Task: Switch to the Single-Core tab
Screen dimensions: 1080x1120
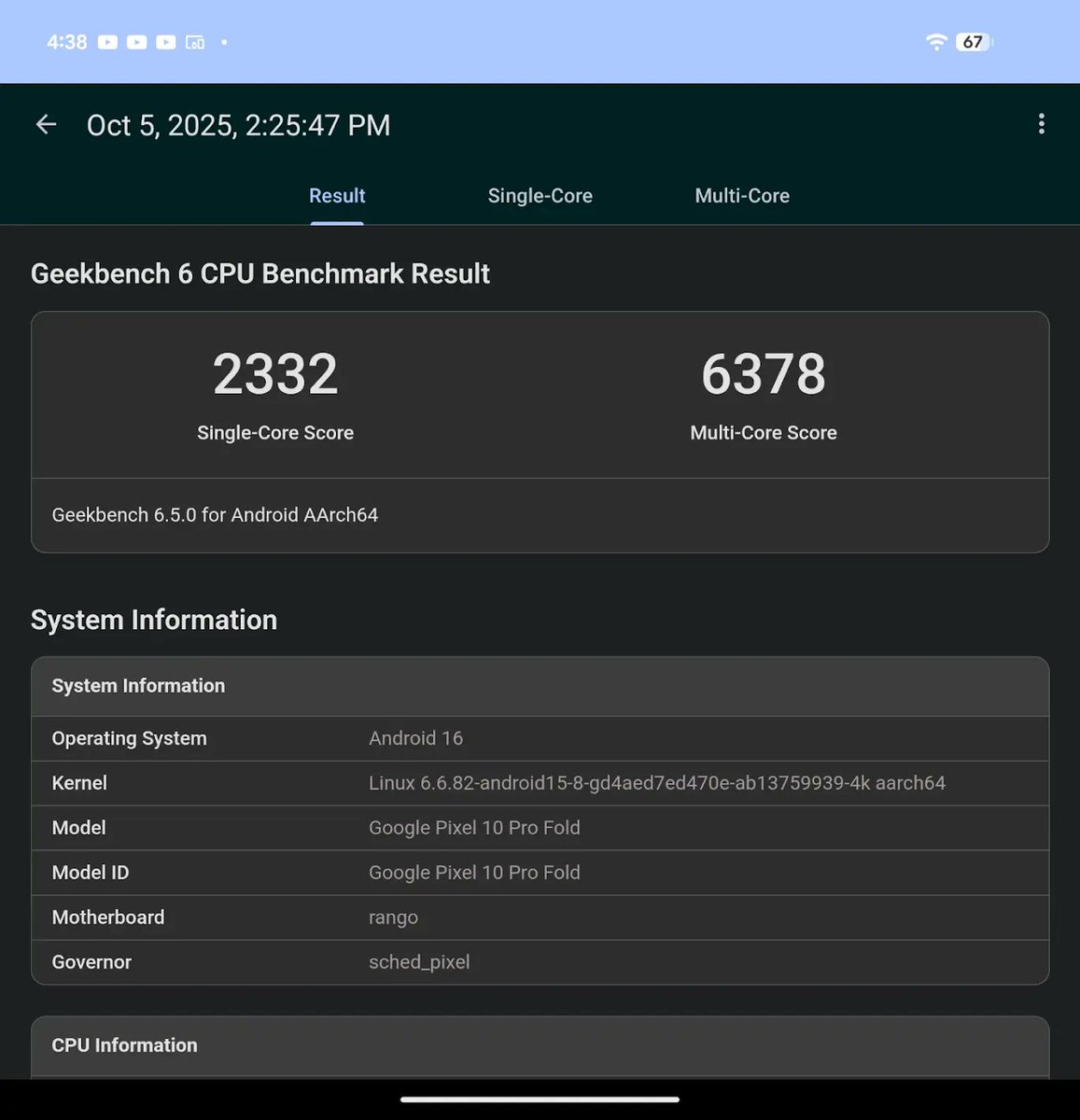Action: point(540,196)
